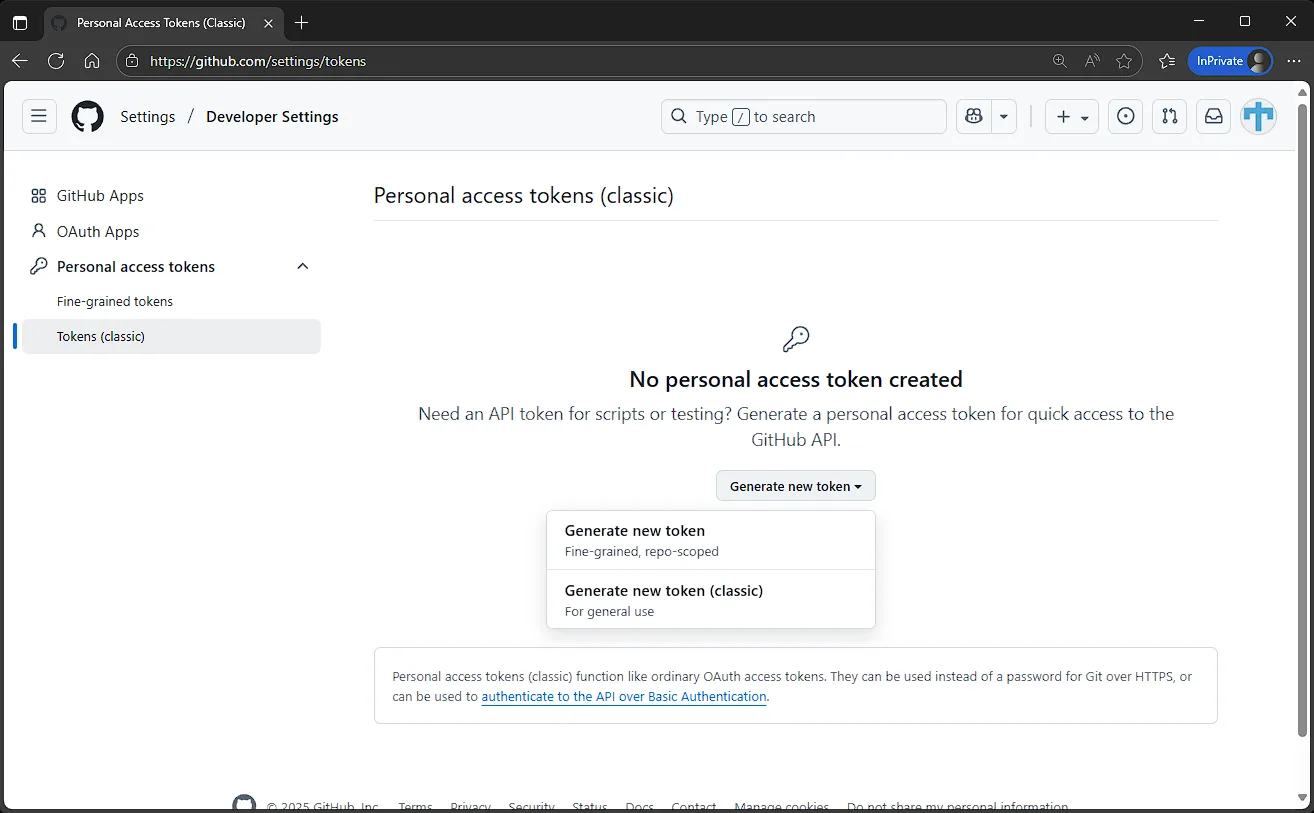Click the GitHub Octocat logo
The image size is (1314, 813).
coord(88,116)
